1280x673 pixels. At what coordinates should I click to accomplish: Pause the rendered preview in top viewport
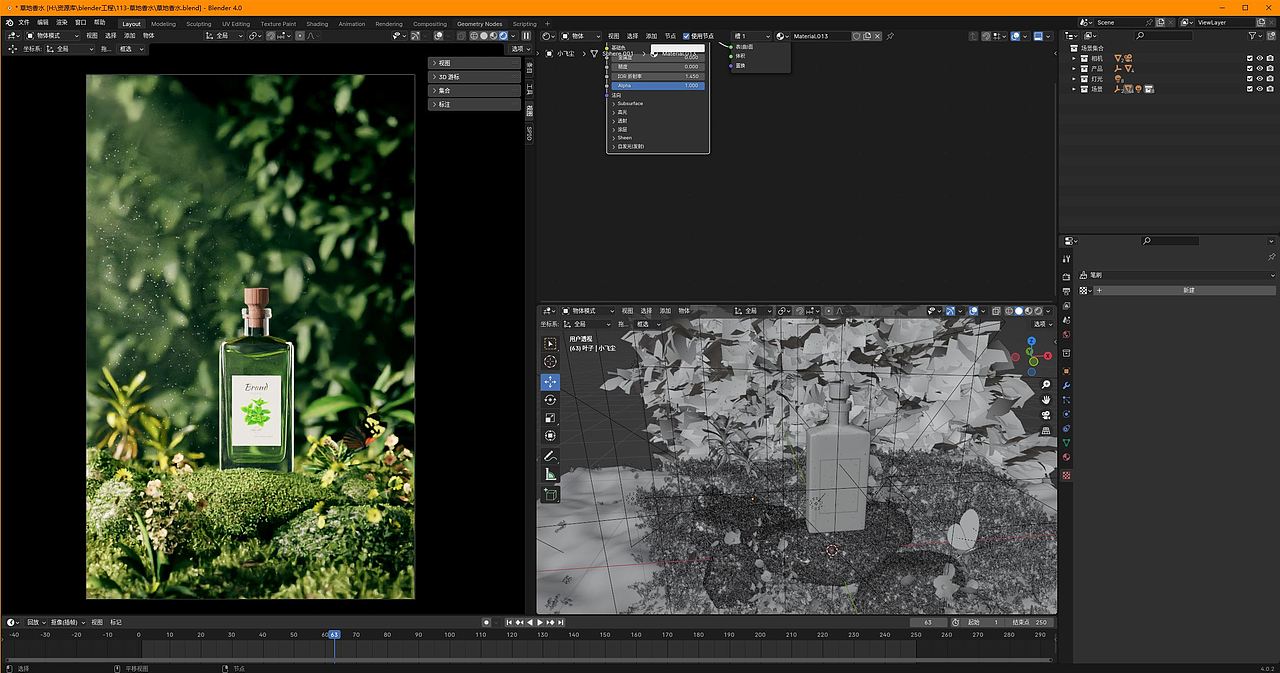tap(527, 36)
